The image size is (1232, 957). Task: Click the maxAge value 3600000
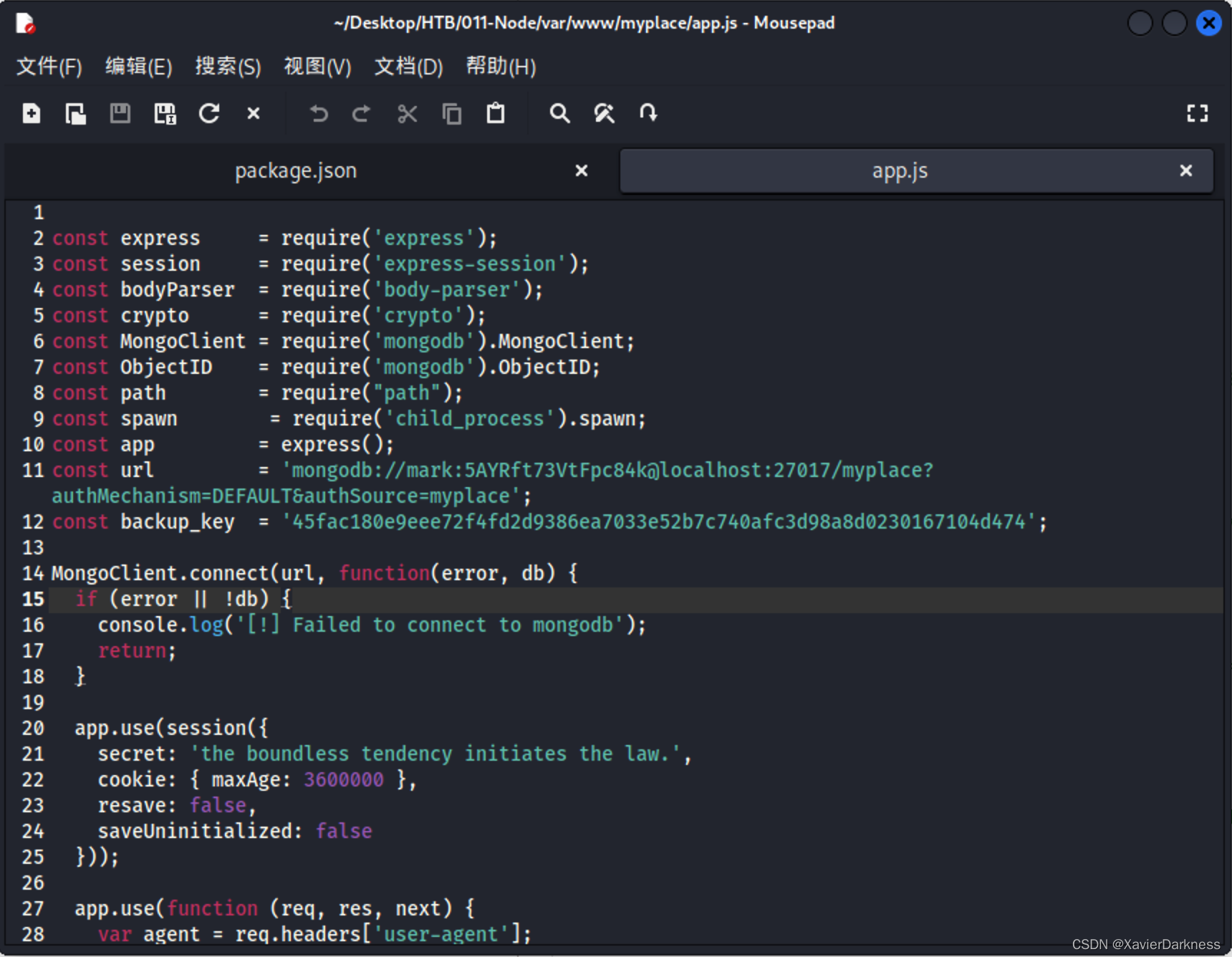(344, 779)
